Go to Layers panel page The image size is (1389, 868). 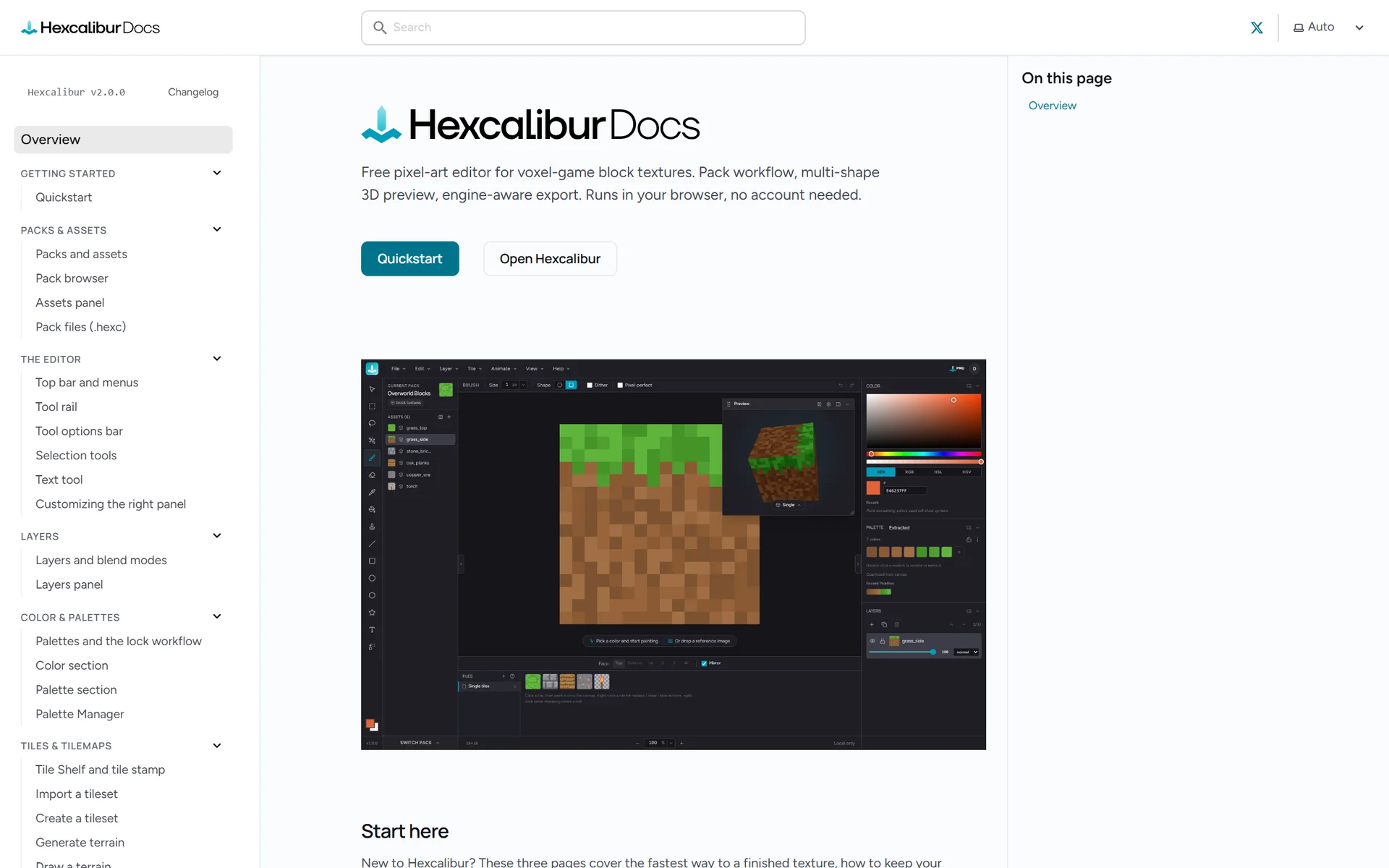coord(69,584)
